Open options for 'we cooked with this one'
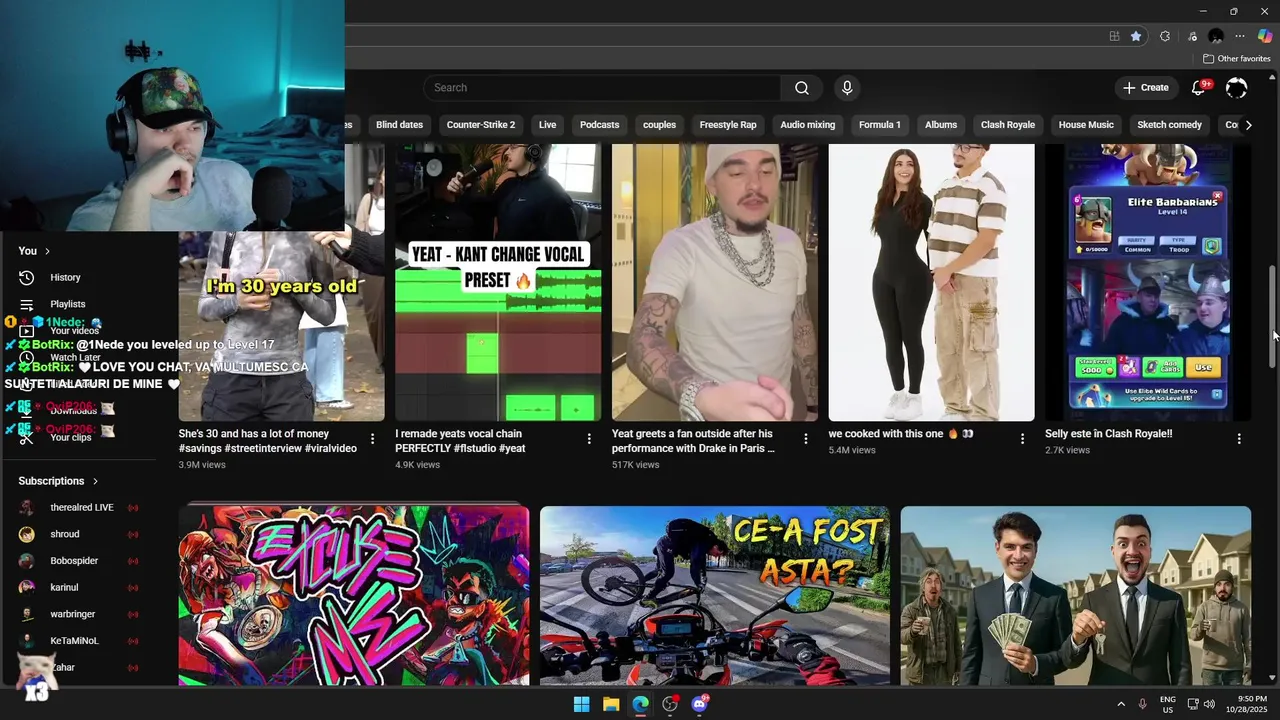1280x720 pixels. [x=1022, y=439]
